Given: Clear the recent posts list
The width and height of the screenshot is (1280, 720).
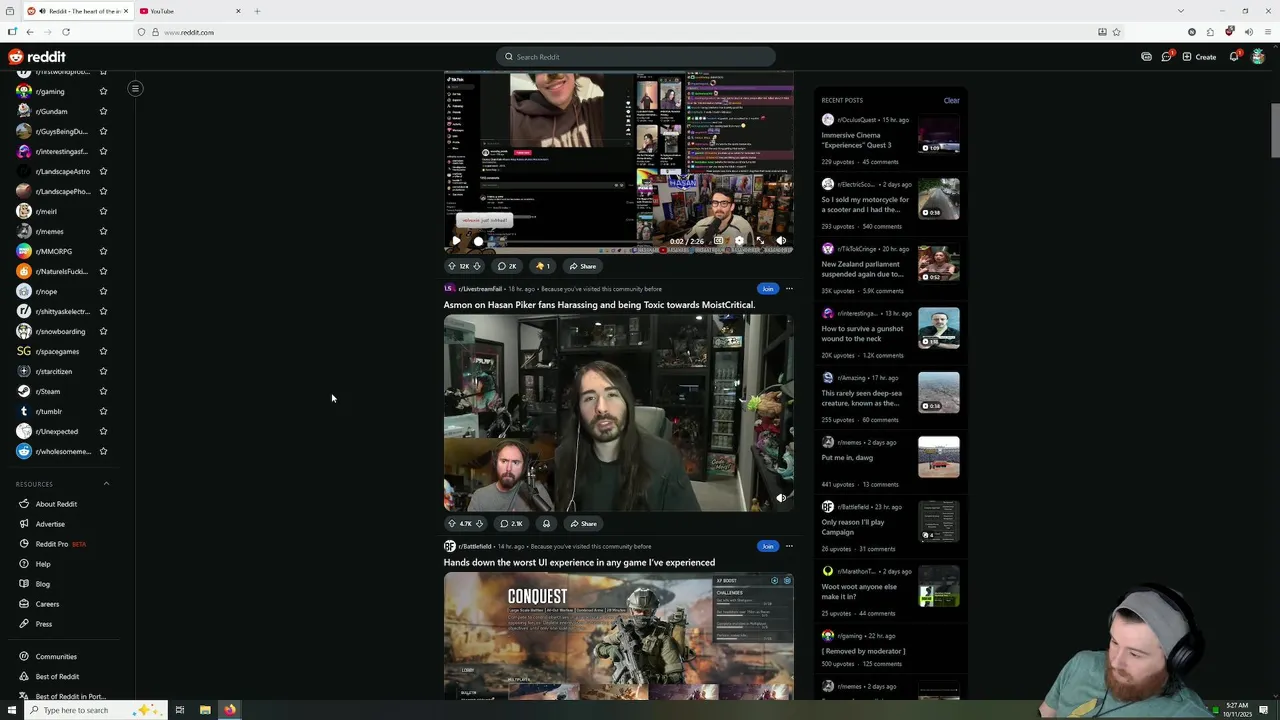Looking at the screenshot, I should click(x=951, y=100).
